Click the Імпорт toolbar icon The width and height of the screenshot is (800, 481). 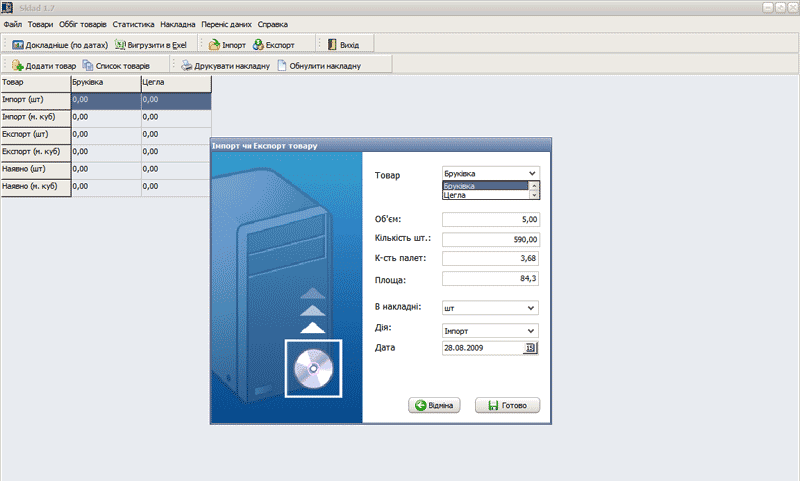(x=214, y=45)
